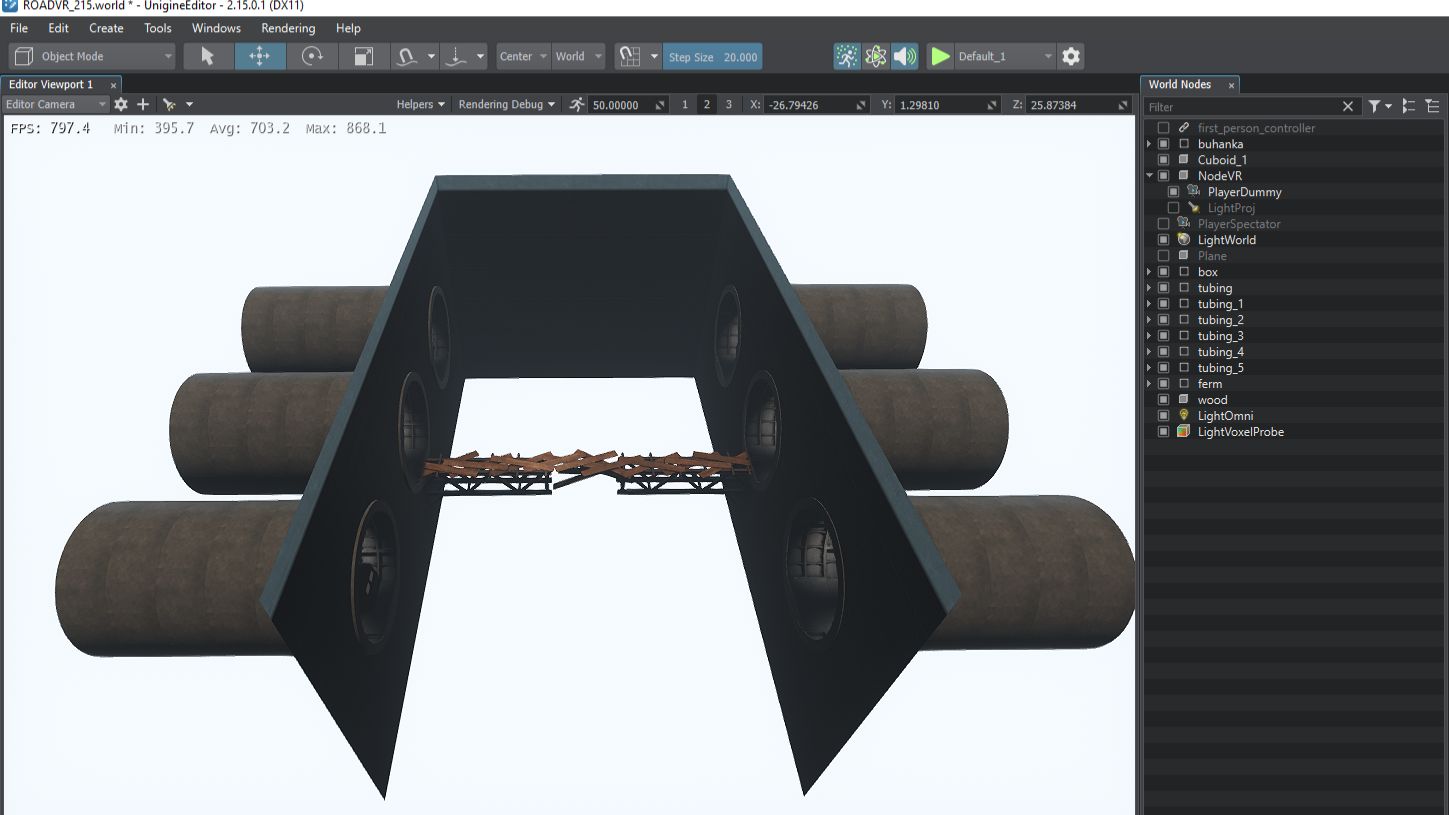Viewport: 1449px width, 815px height.
Task: Toggle the sound speaker icon
Action: click(x=905, y=56)
